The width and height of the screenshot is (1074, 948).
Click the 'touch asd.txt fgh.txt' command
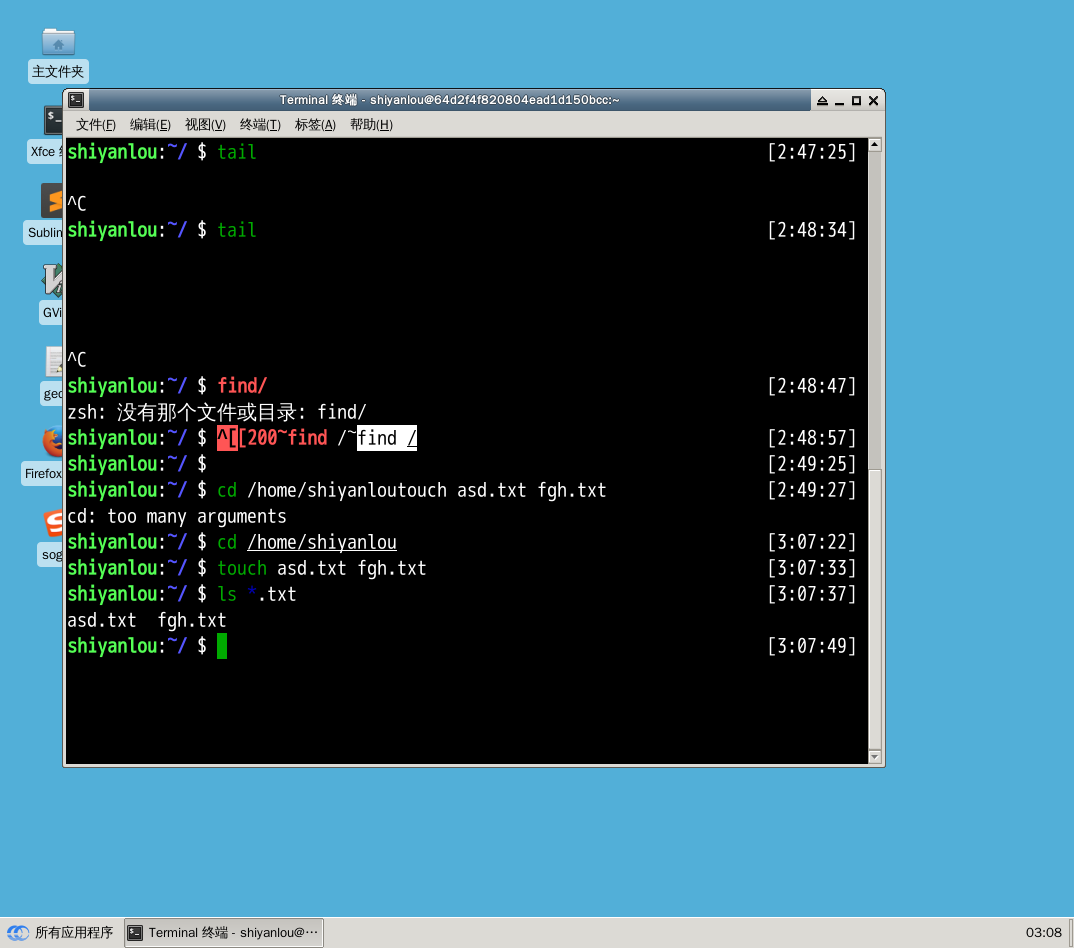pyautogui.click(x=322, y=568)
